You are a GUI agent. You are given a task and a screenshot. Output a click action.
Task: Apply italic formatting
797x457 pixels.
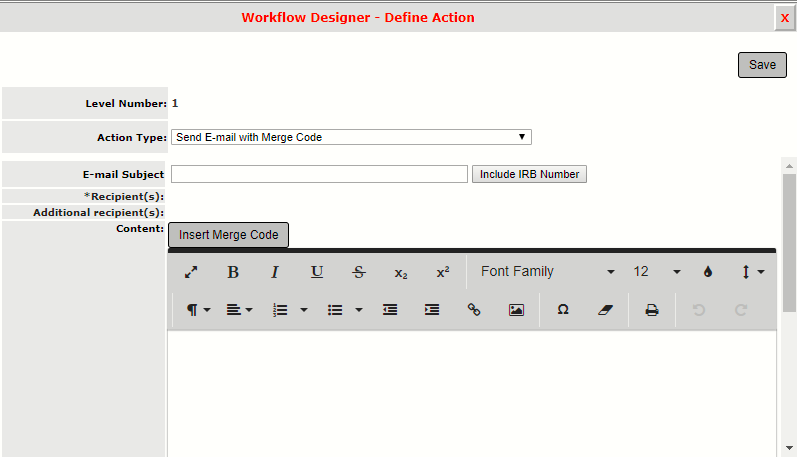(274, 272)
